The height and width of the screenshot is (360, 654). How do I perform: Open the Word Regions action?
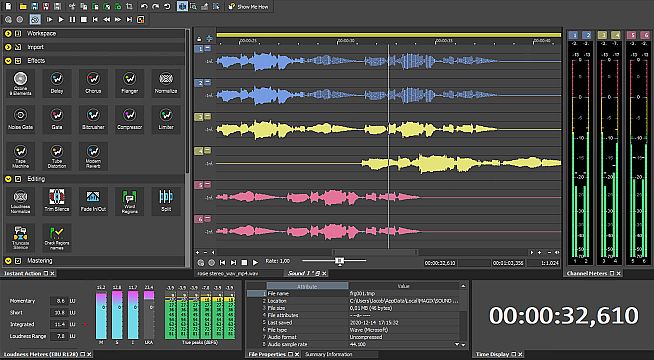(x=129, y=201)
